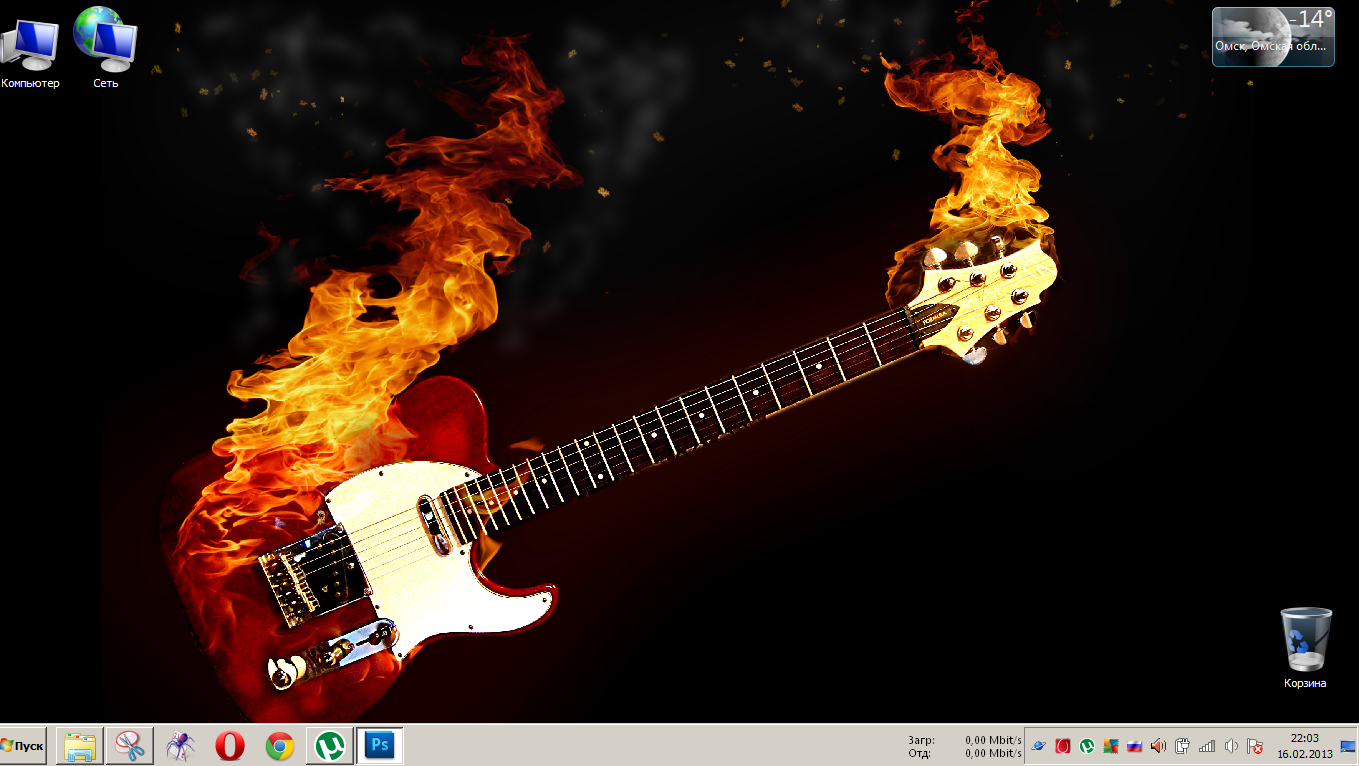This screenshot has width=1359, height=766.
Task: Click the weather gadget showing Омск
Action: pos(1272,37)
